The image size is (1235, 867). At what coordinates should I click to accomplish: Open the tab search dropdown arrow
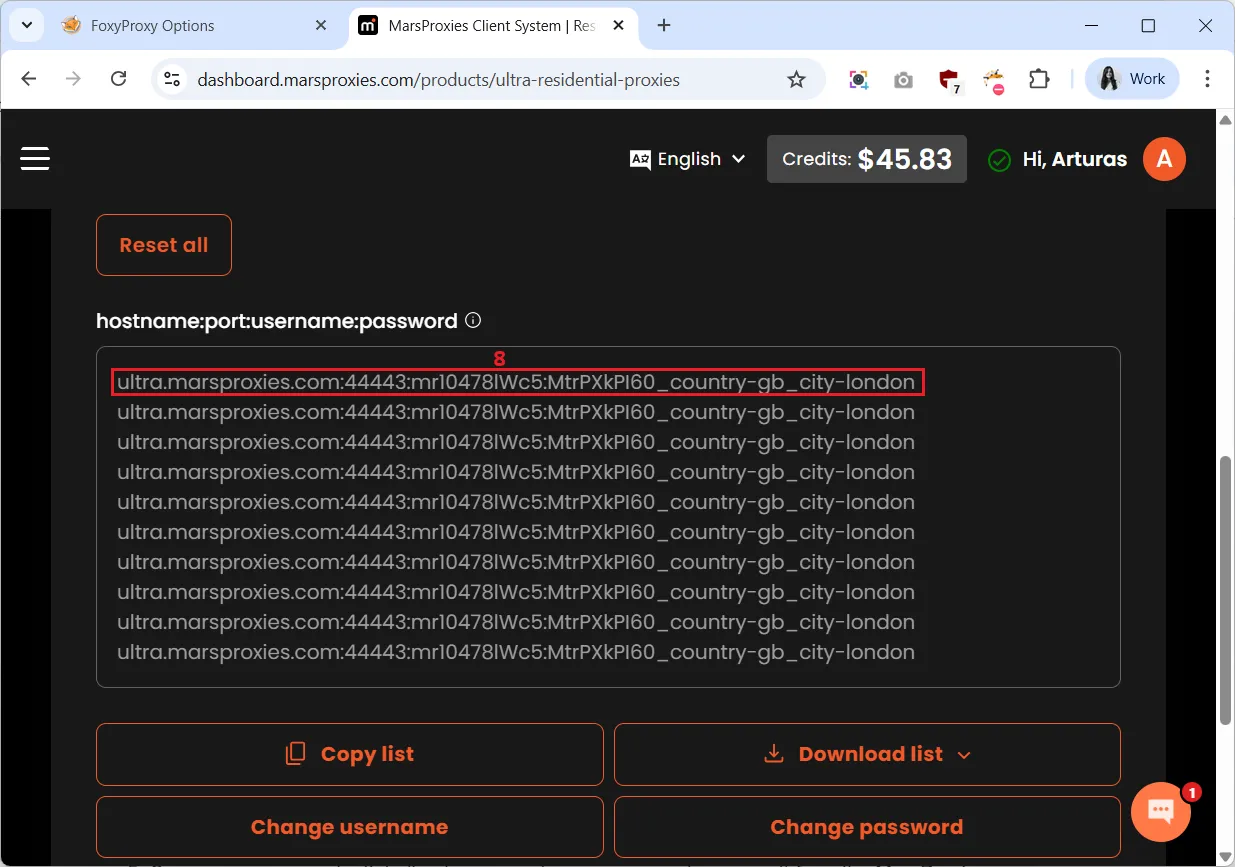pos(26,25)
